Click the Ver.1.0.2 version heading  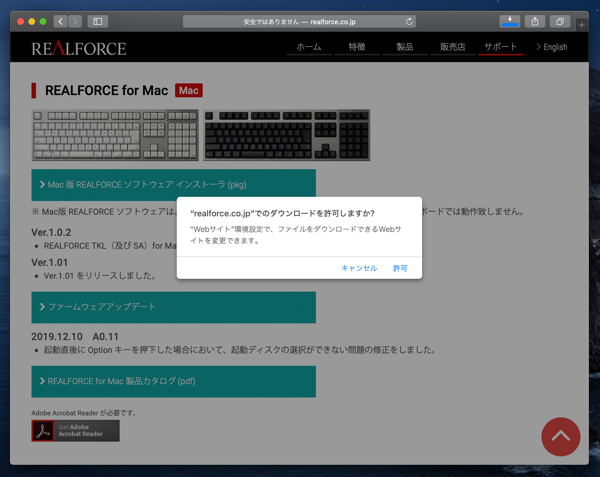(x=51, y=232)
